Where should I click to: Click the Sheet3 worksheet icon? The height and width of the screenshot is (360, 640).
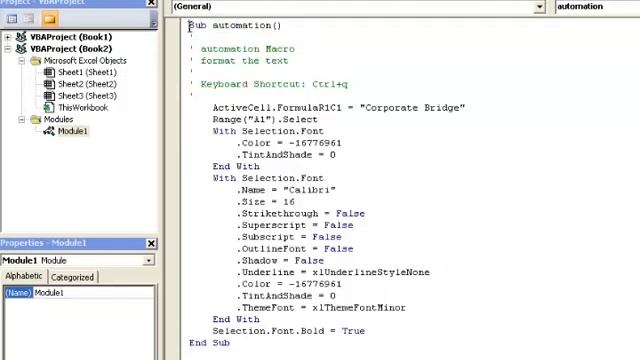49,96
